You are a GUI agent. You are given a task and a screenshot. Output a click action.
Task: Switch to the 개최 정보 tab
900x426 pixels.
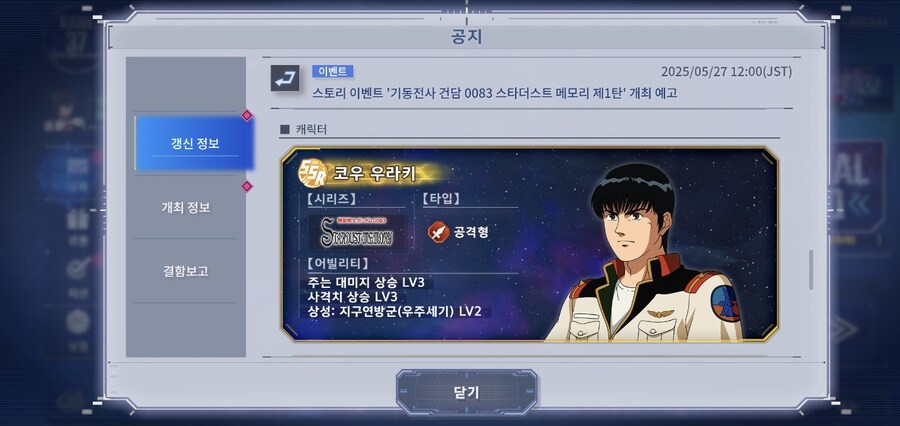click(x=185, y=207)
